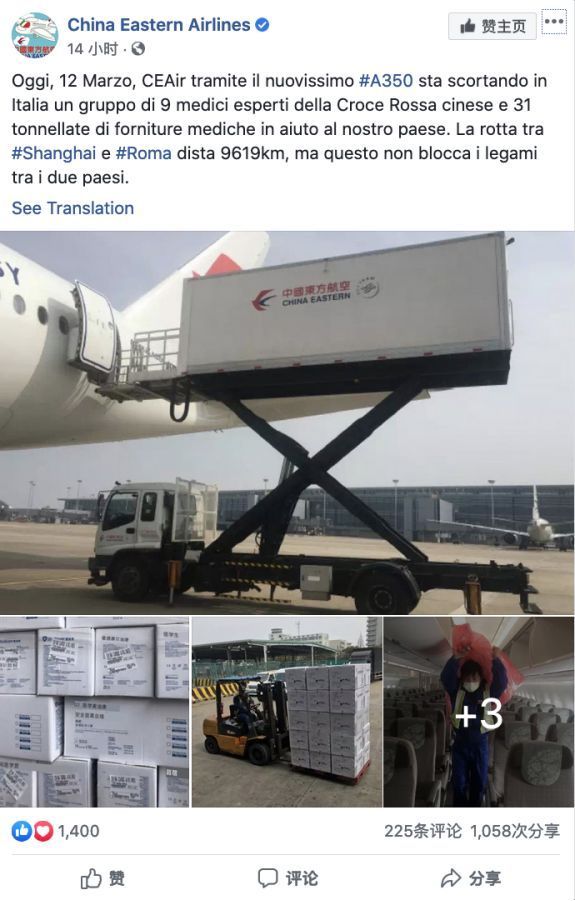Open the +3 more photos thumbnail
Viewport: 575px width, 901px height.
click(478, 712)
